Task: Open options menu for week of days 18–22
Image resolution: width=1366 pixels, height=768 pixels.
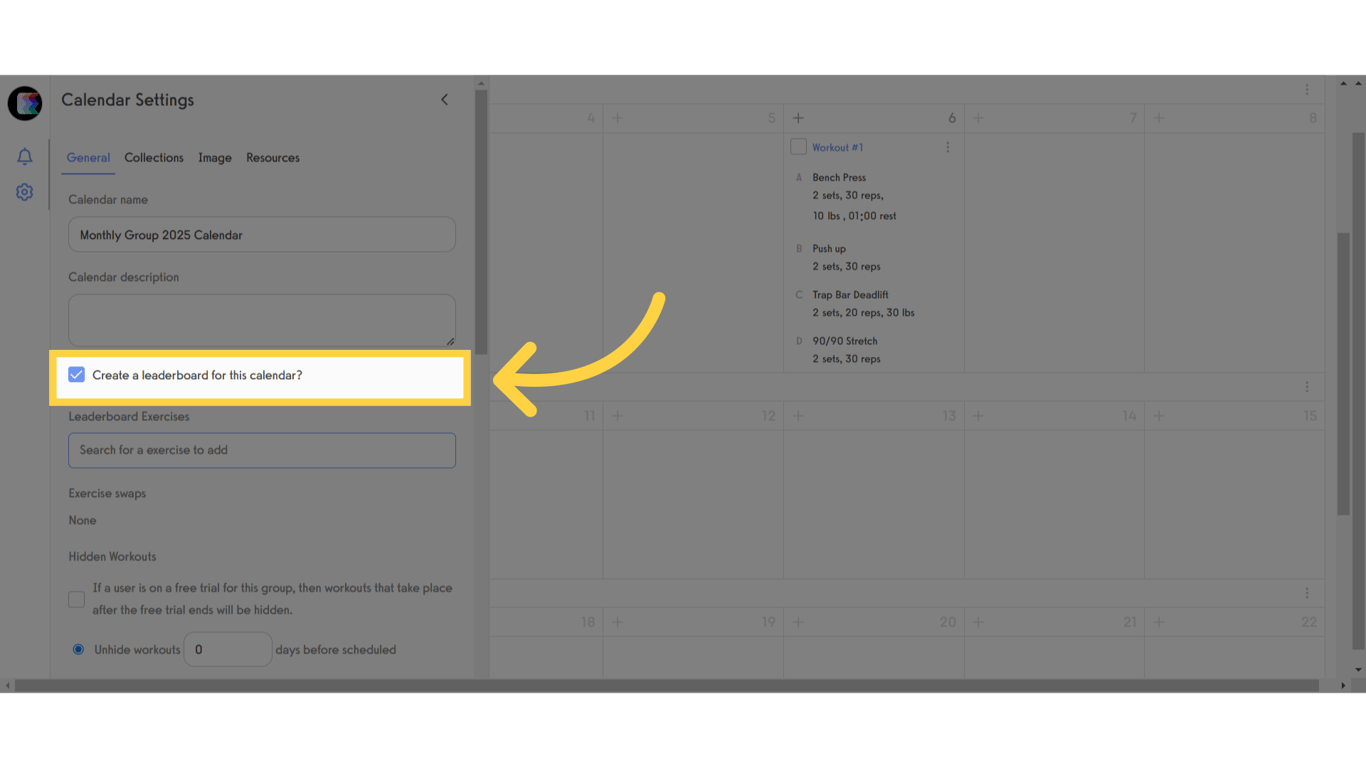Action: 1307,593
